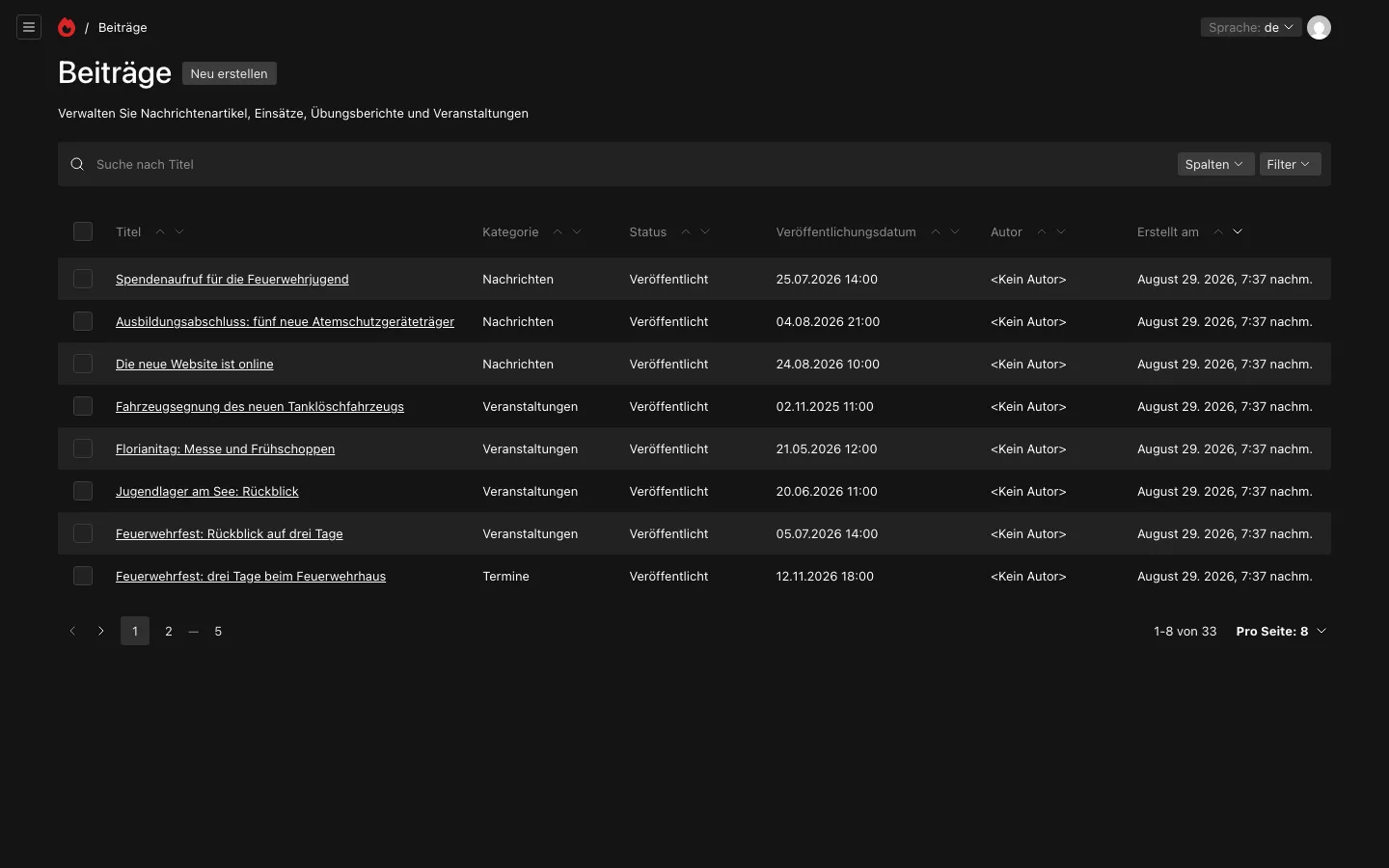Image resolution: width=1389 pixels, height=868 pixels.
Task: Click the Neu erstellen button
Action: (229, 73)
